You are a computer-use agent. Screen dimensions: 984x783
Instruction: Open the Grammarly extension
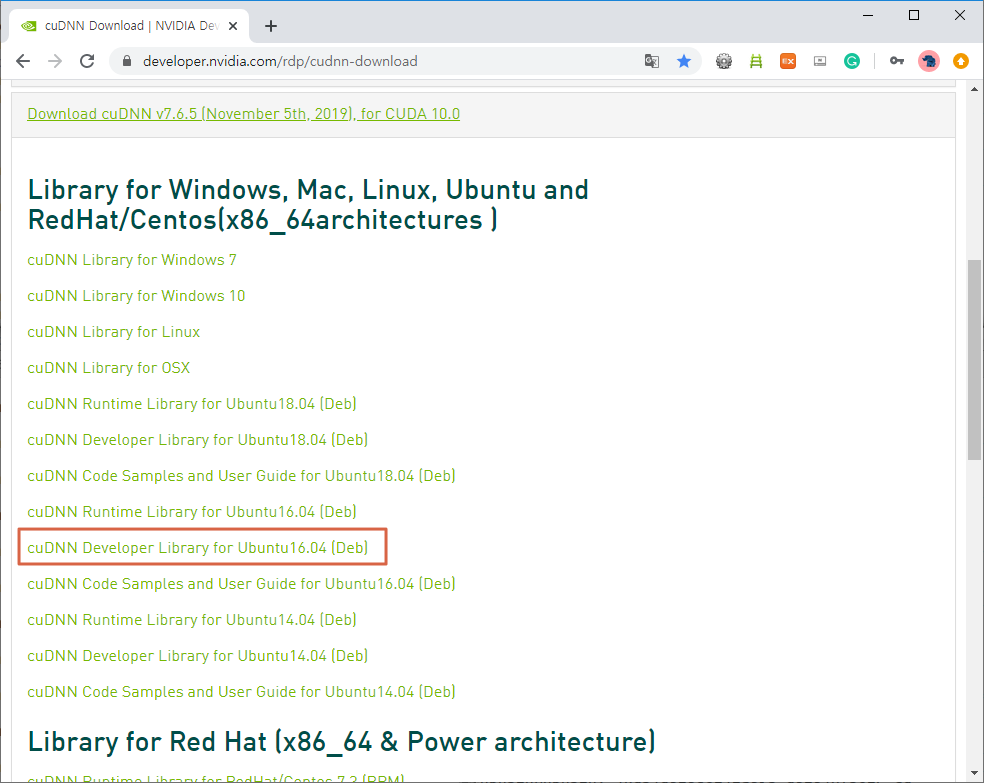point(852,61)
